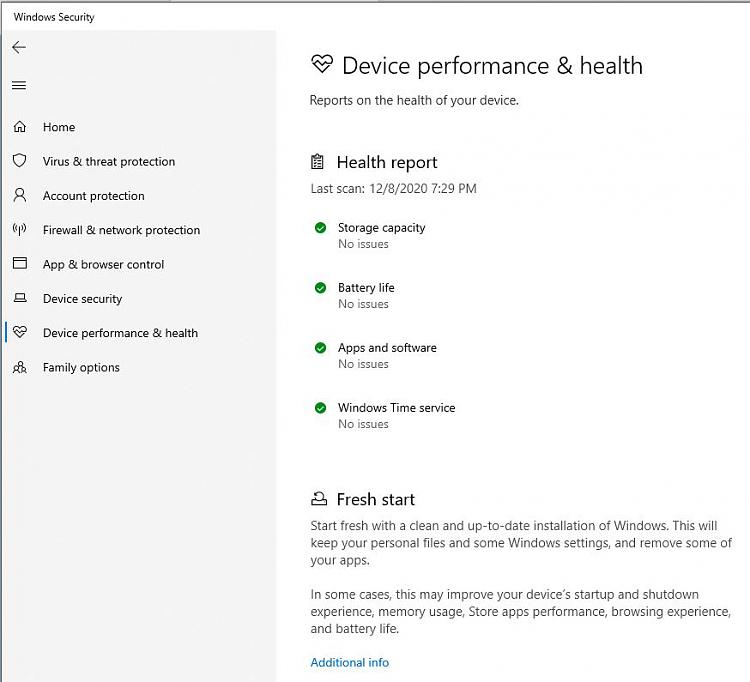Select Device performance & health sidebar item
This screenshot has height=682, width=750.
click(121, 333)
